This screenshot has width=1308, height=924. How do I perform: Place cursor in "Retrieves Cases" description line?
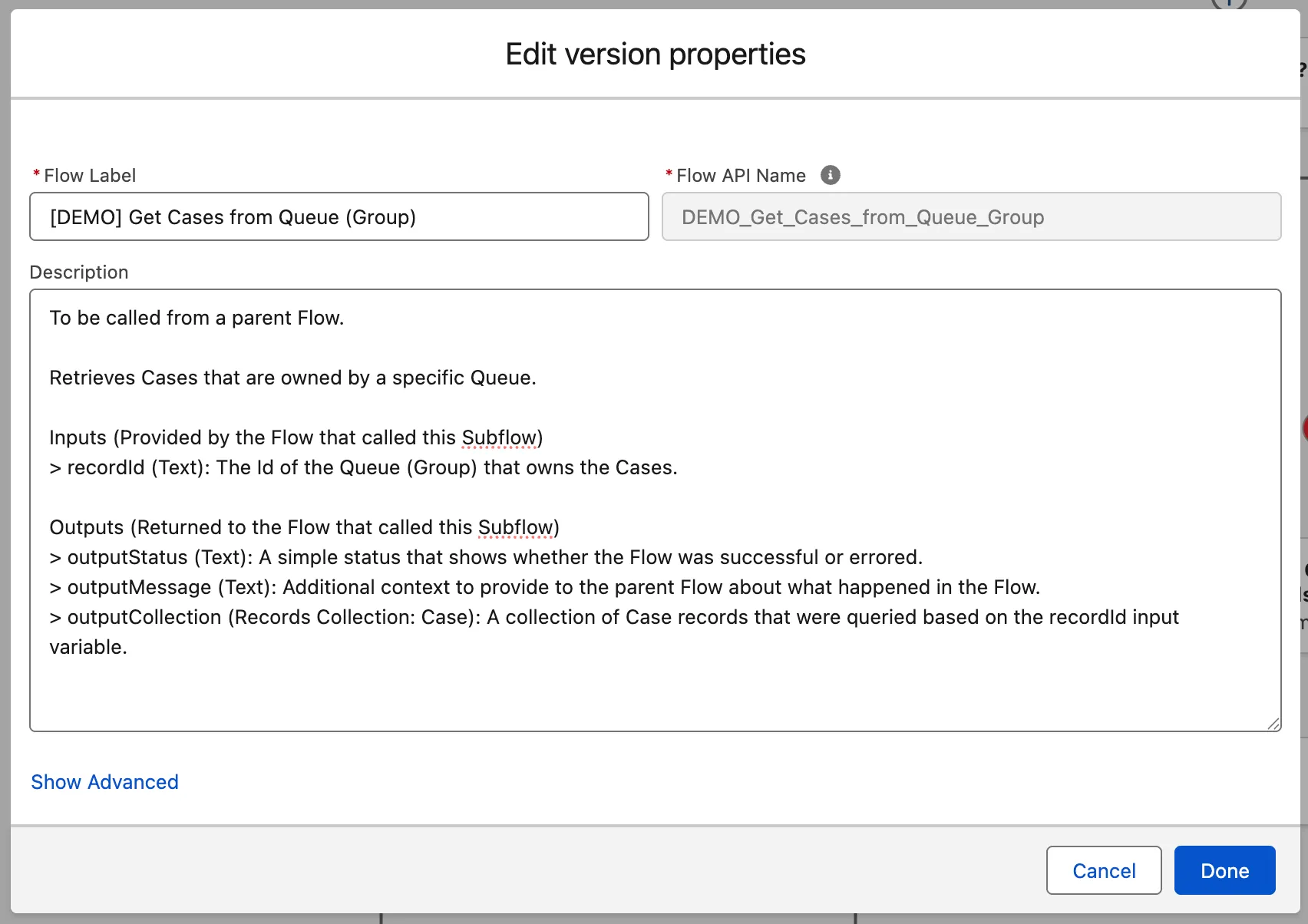coord(292,378)
